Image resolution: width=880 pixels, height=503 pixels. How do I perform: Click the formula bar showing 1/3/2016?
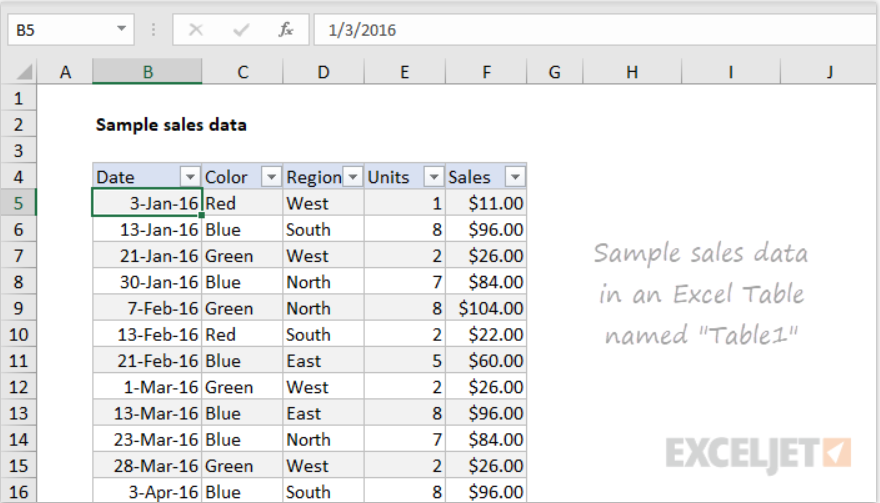[x=595, y=30]
